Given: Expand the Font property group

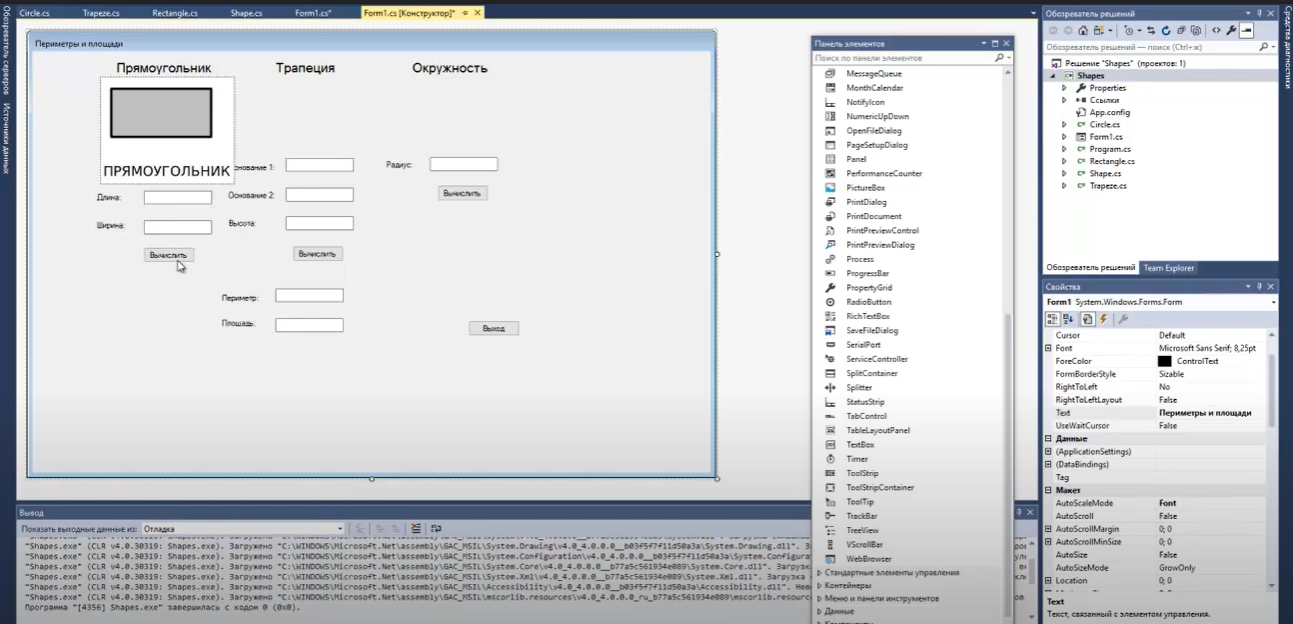Looking at the screenshot, I should pyautogui.click(x=1048, y=348).
